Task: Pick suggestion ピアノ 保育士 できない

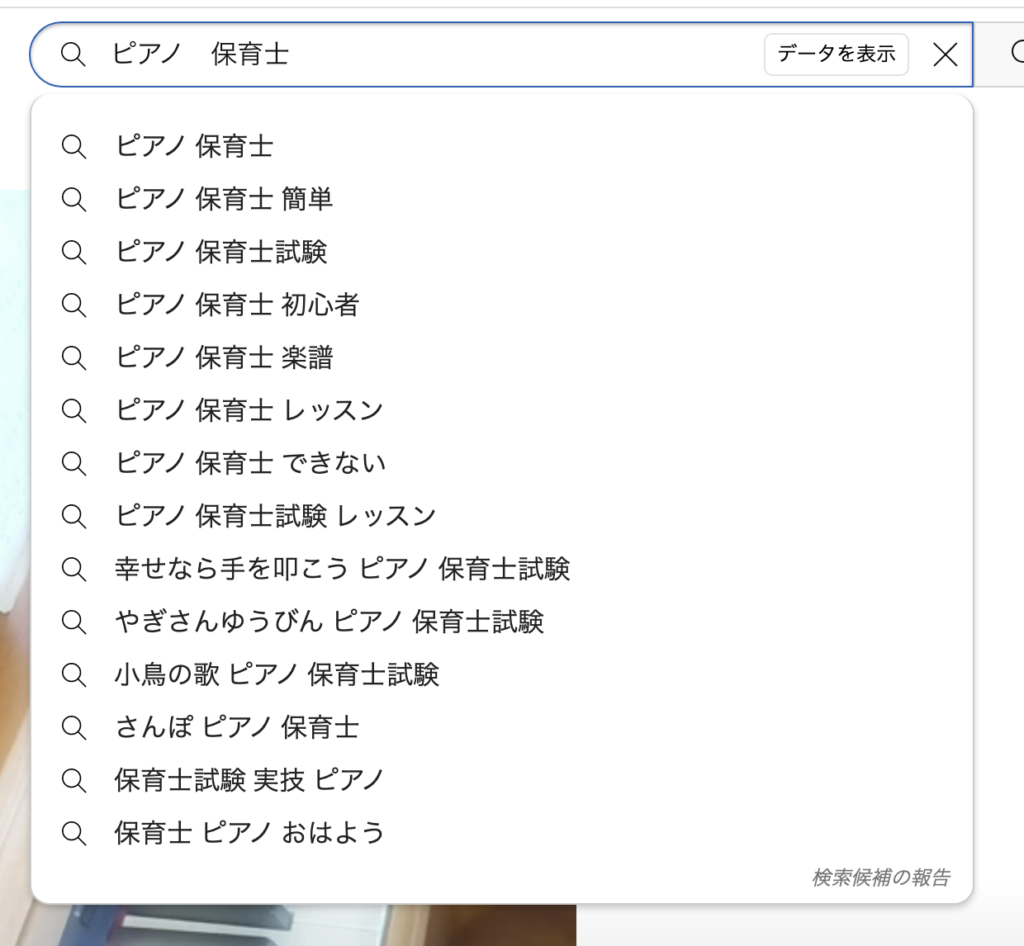Action: [x=502, y=464]
